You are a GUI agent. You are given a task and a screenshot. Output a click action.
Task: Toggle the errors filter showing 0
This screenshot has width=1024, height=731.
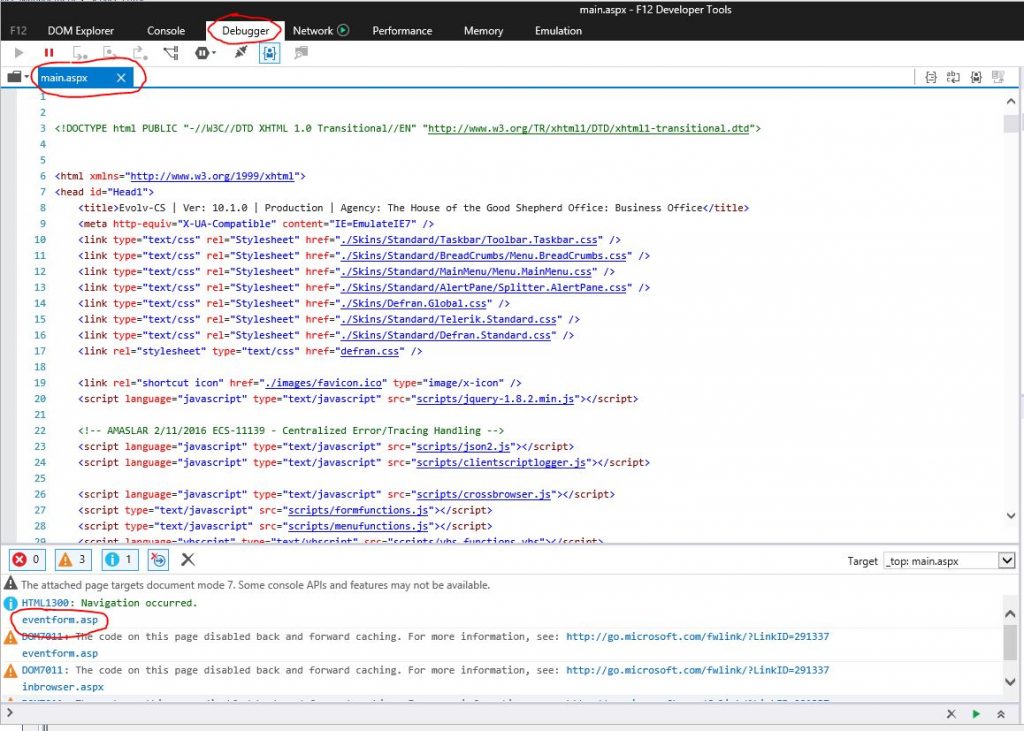point(27,559)
